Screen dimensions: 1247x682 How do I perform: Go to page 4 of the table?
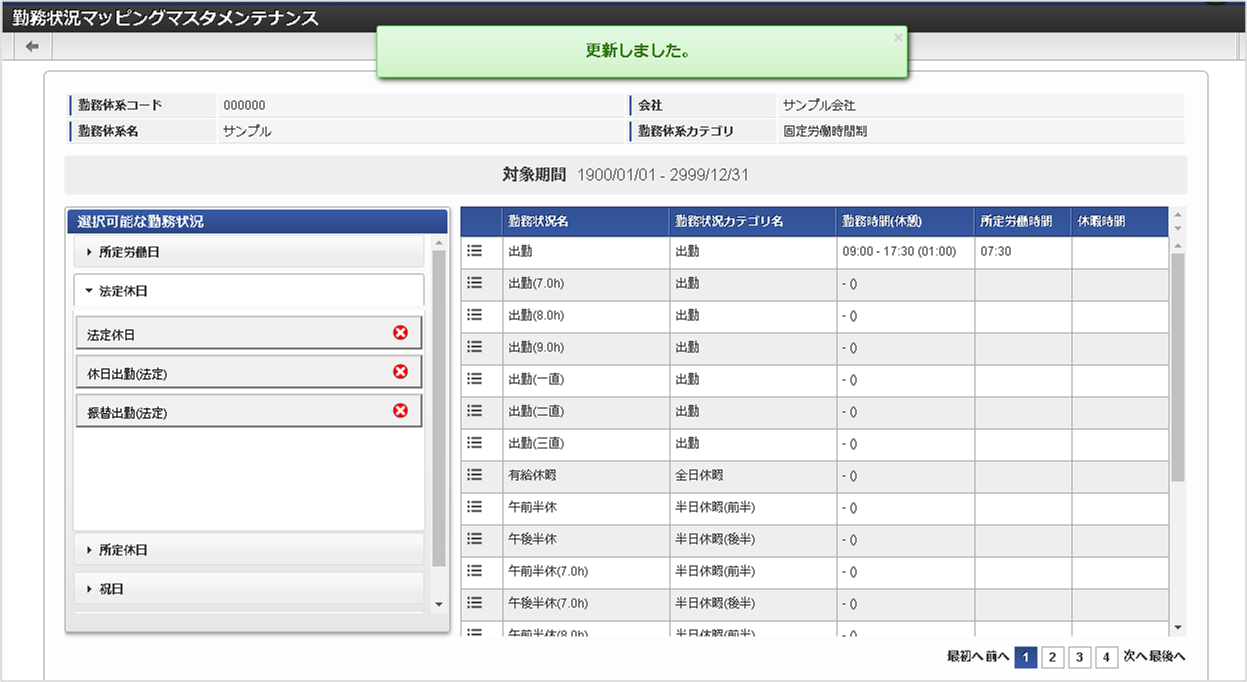point(1106,657)
